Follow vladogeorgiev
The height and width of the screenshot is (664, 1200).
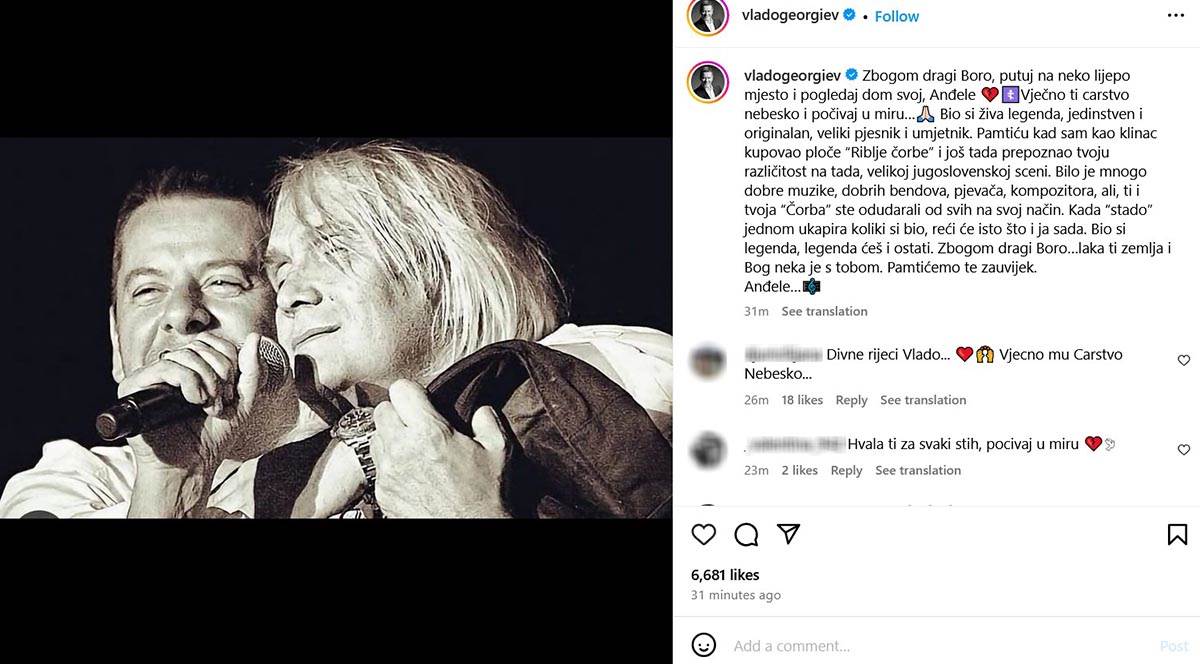tap(897, 16)
